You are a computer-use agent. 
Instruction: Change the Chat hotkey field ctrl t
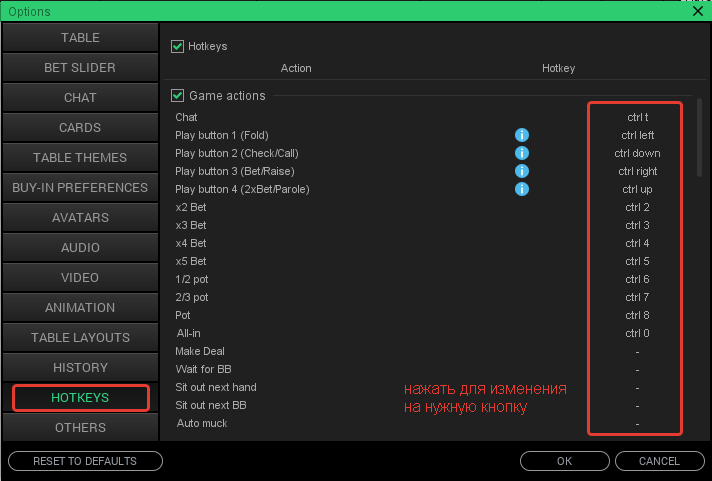(x=637, y=117)
